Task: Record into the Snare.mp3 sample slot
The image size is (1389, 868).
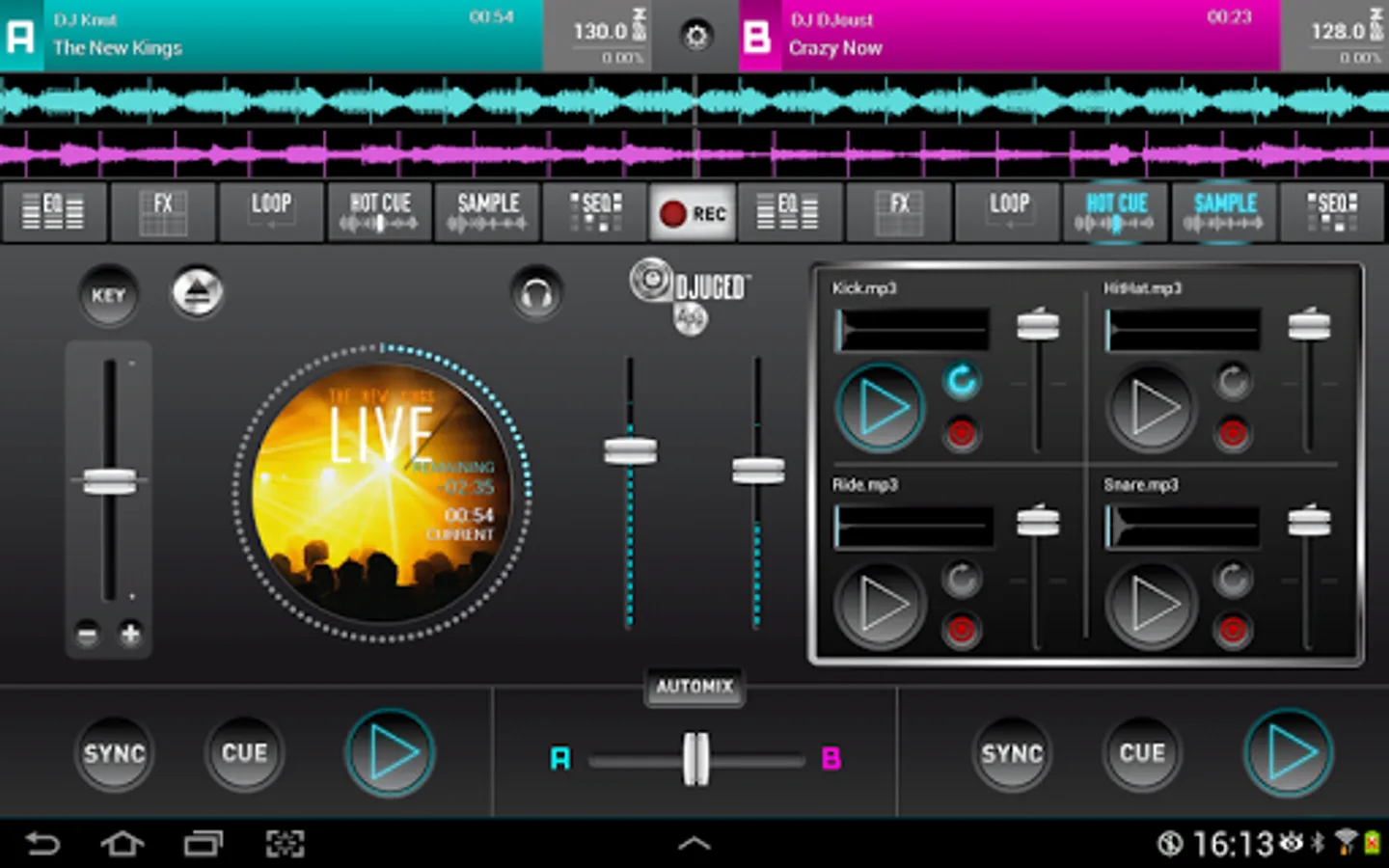Action: tap(1232, 630)
